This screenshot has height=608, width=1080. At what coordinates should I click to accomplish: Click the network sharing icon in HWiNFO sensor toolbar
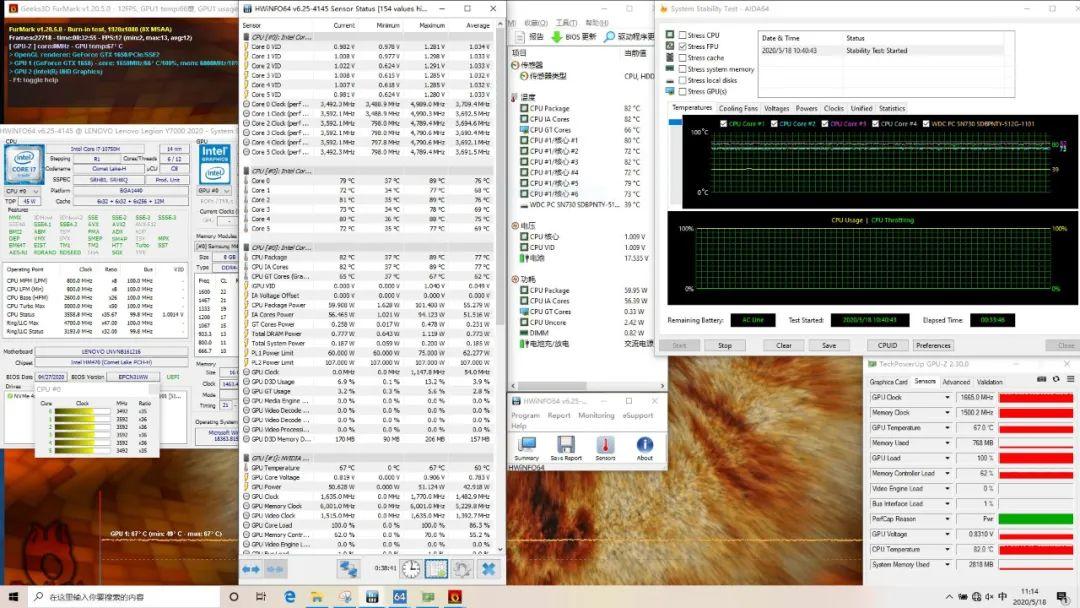[x=349, y=569]
